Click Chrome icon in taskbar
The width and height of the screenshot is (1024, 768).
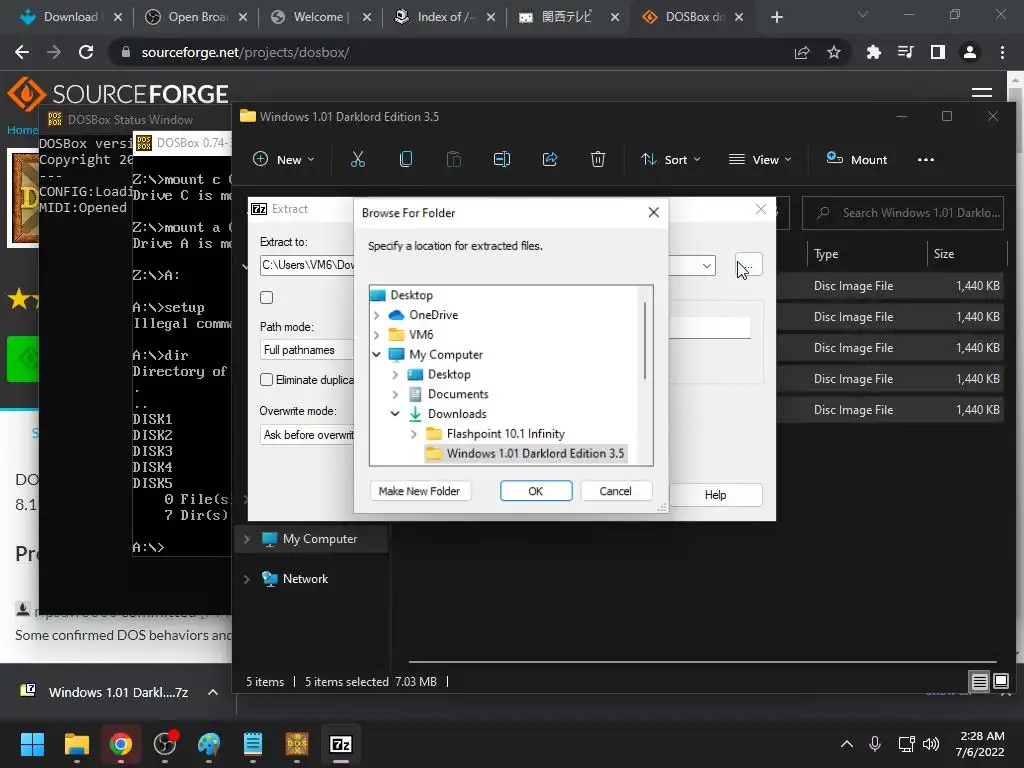tap(121, 744)
